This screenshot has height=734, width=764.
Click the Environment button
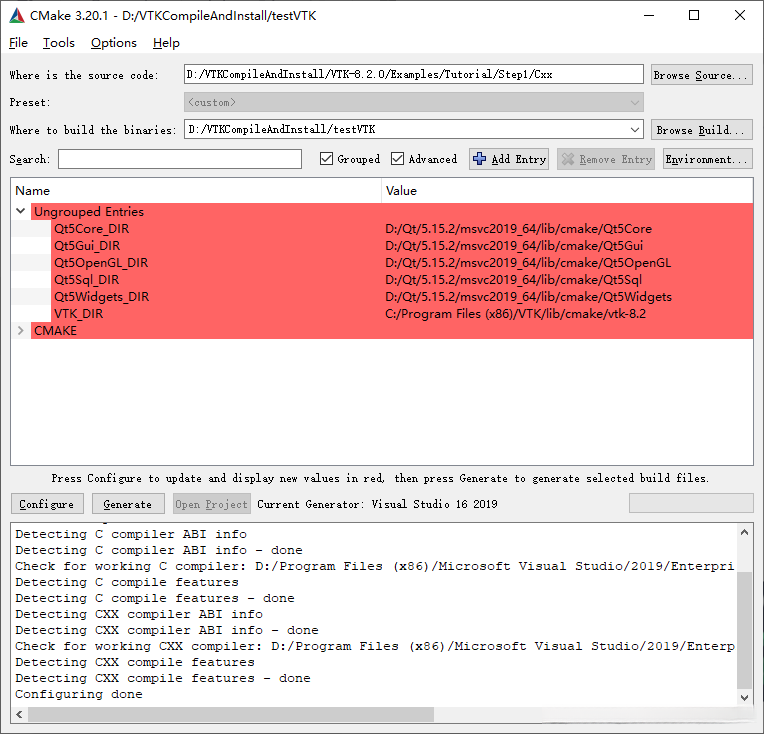707,159
